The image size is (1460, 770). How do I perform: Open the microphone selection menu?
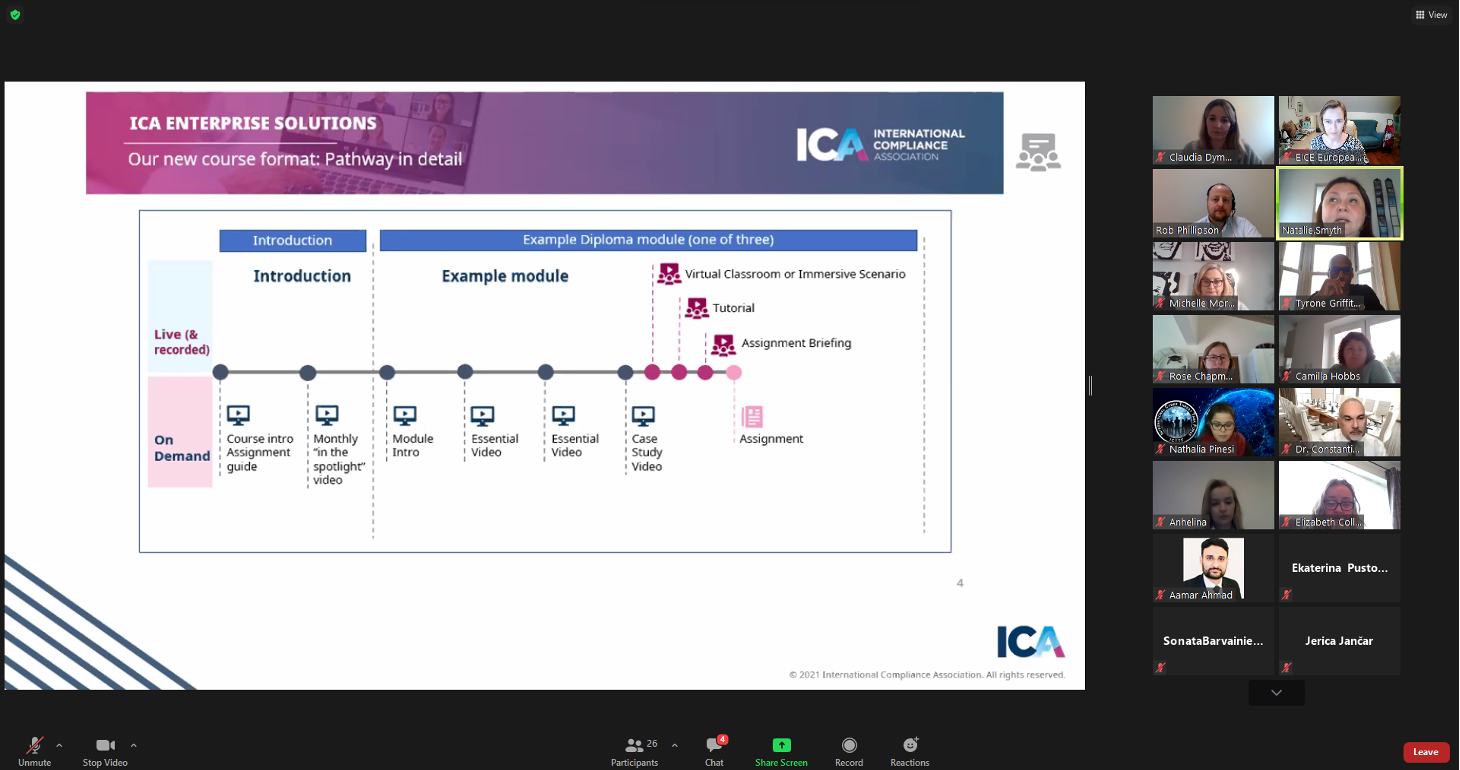(57, 744)
